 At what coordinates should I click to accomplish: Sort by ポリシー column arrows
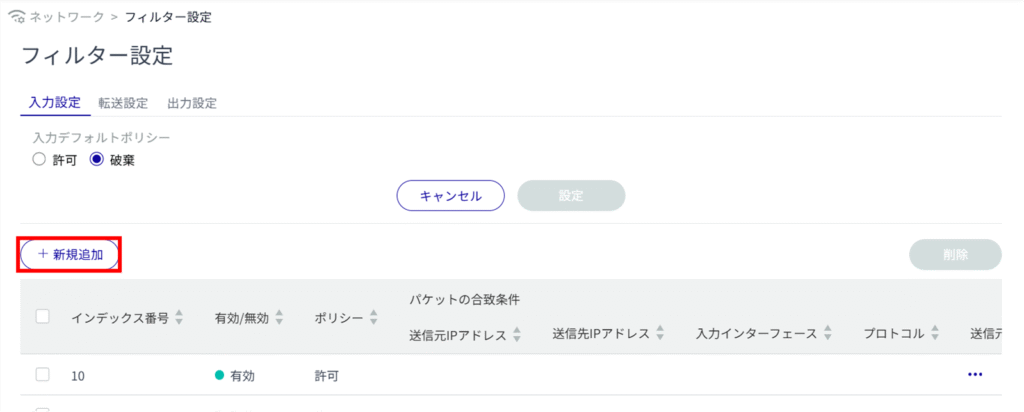click(374, 318)
